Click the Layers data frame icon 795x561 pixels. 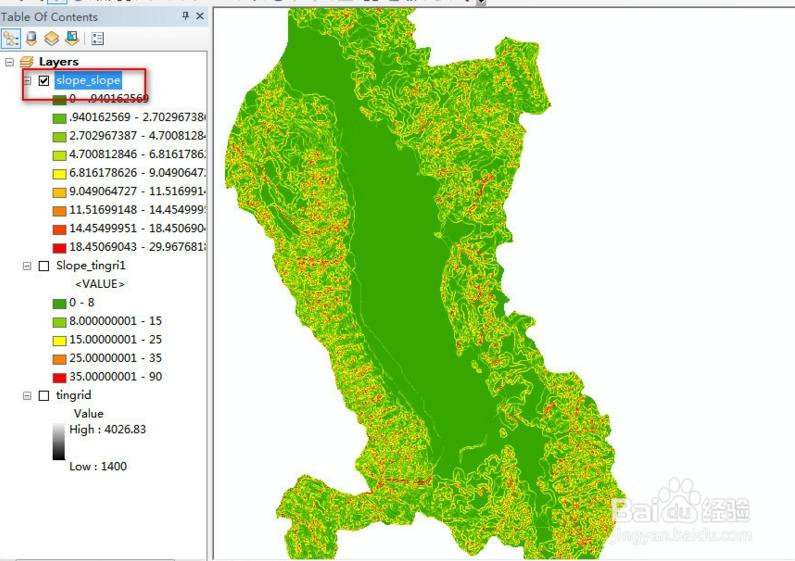(26, 62)
